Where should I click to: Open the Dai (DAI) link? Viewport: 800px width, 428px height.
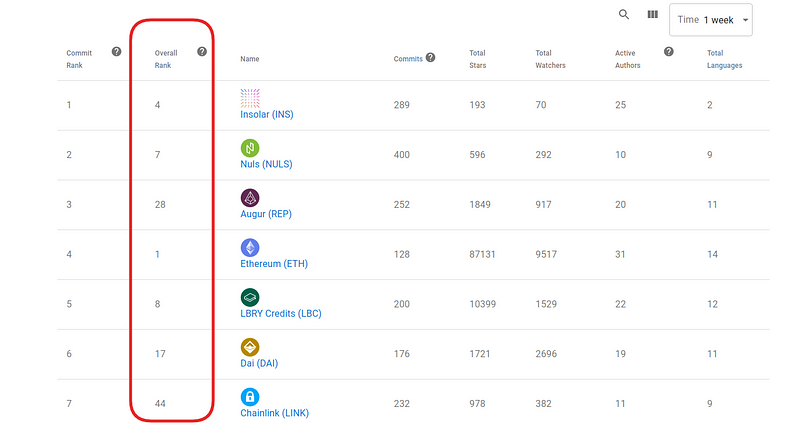coord(259,364)
